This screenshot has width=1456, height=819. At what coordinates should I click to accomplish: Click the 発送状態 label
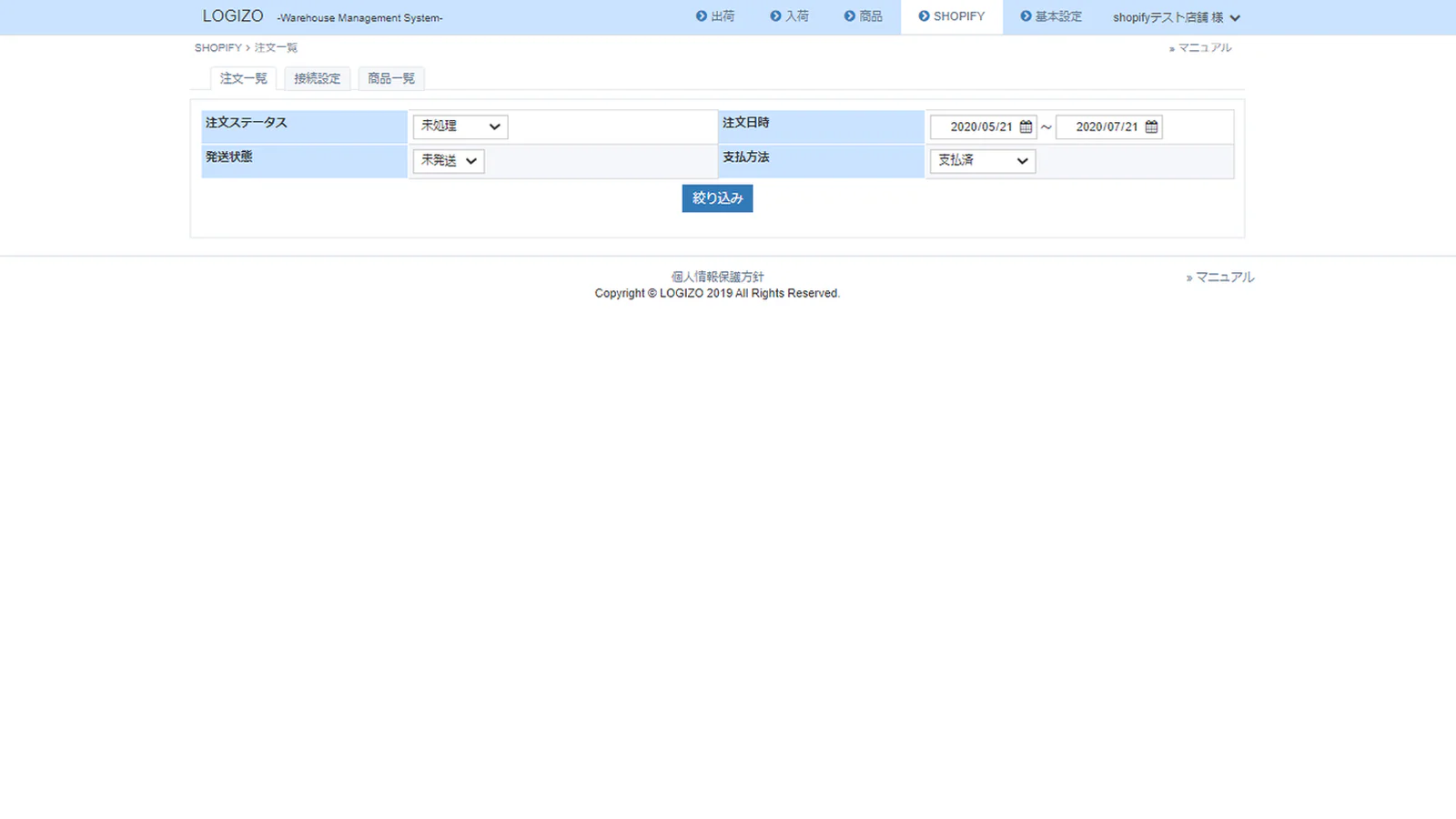tap(229, 157)
